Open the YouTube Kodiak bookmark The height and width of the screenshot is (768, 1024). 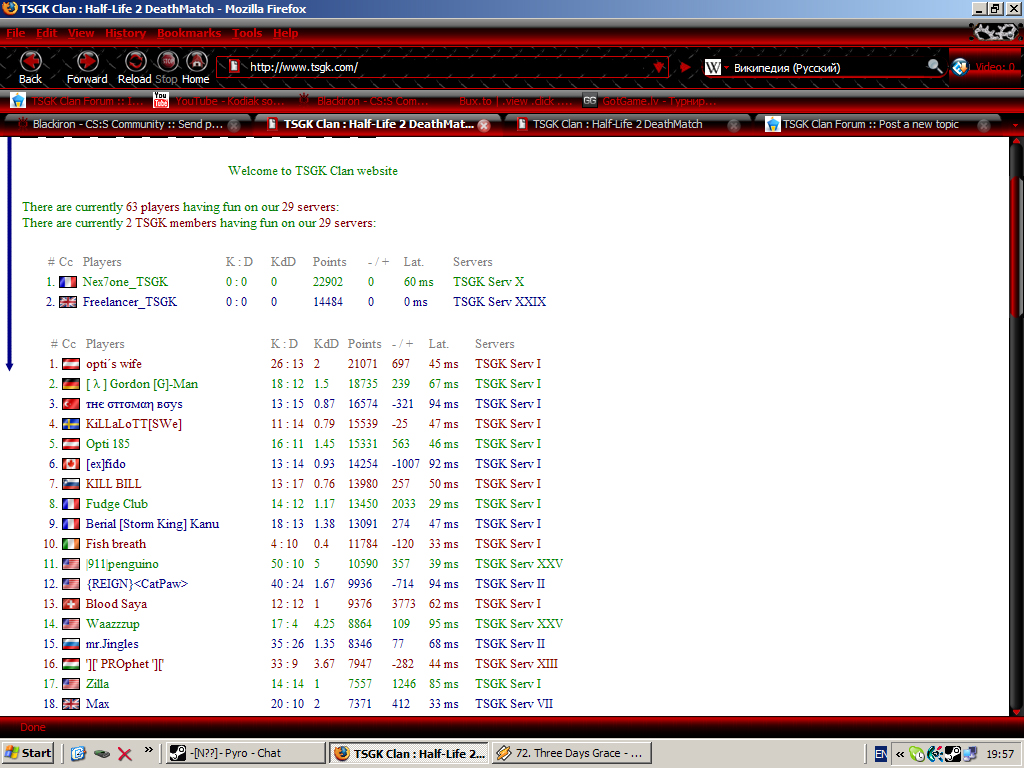[218, 101]
